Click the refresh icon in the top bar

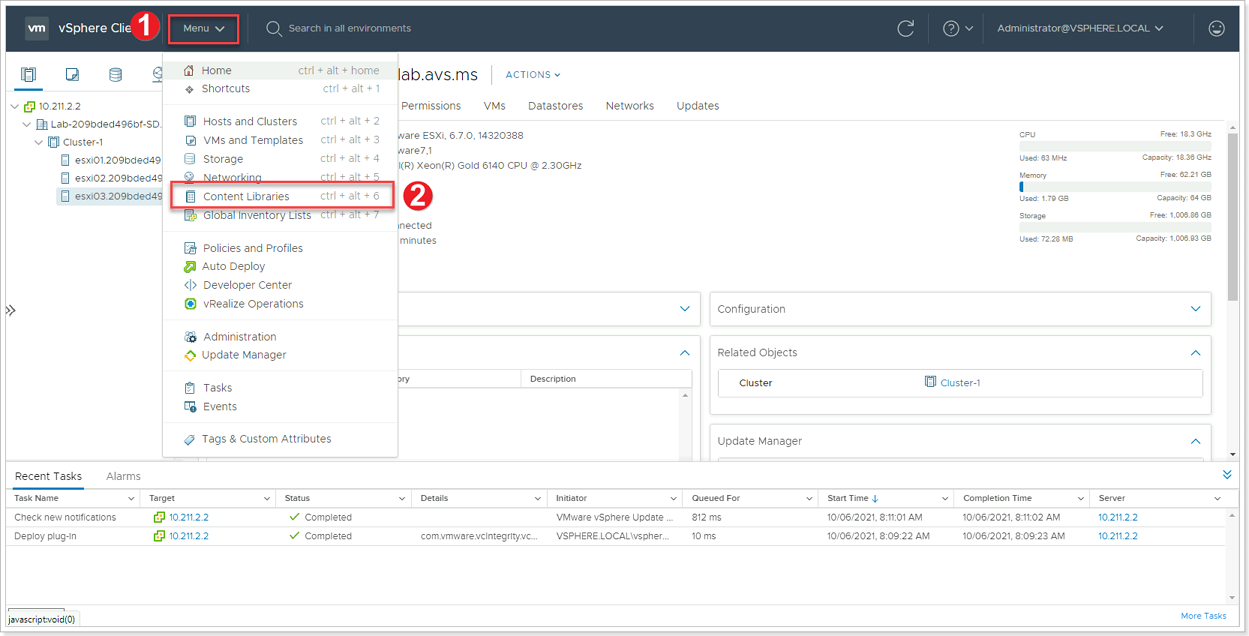(x=905, y=29)
